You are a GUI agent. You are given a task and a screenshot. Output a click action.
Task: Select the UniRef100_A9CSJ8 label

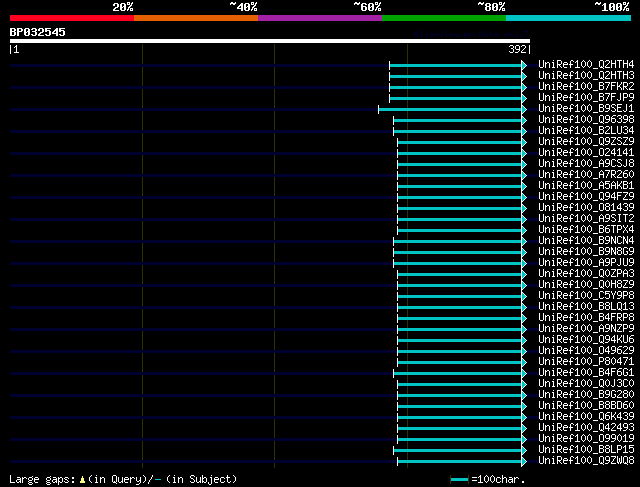[x=586, y=164]
